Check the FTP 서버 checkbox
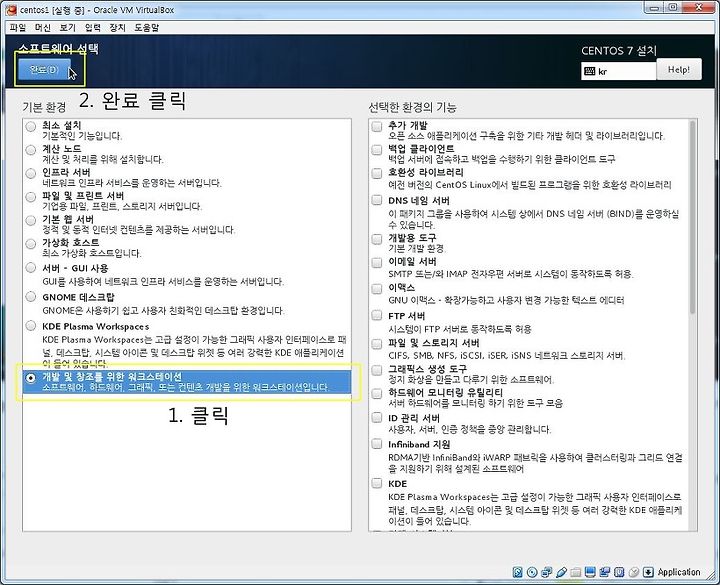 pyautogui.click(x=377, y=315)
